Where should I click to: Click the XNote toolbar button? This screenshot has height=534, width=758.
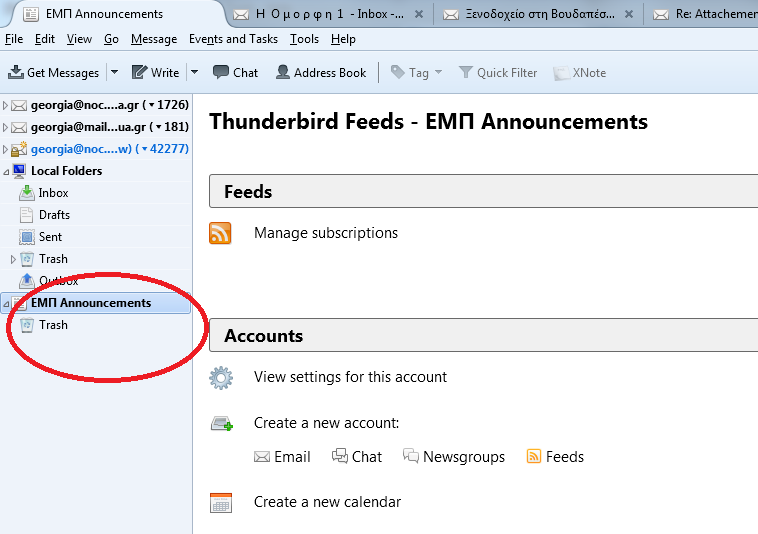pos(580,72)
